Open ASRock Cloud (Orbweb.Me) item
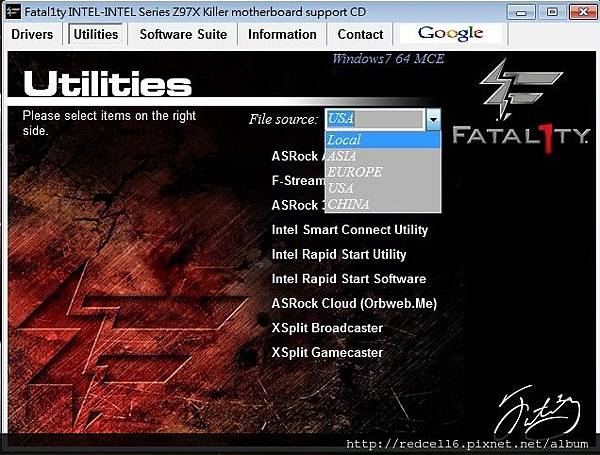Screen dimensions: 600x455 tap(354, 303)
